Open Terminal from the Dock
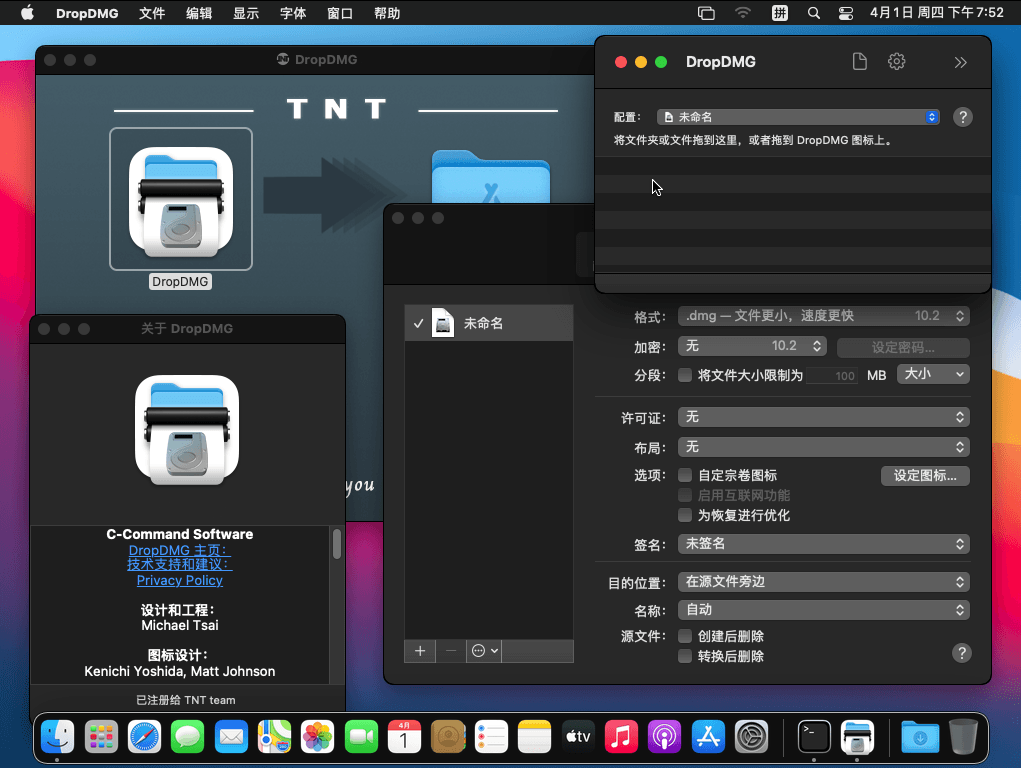Viewport: 1021px width, 768px height. [x=814, y=737]
